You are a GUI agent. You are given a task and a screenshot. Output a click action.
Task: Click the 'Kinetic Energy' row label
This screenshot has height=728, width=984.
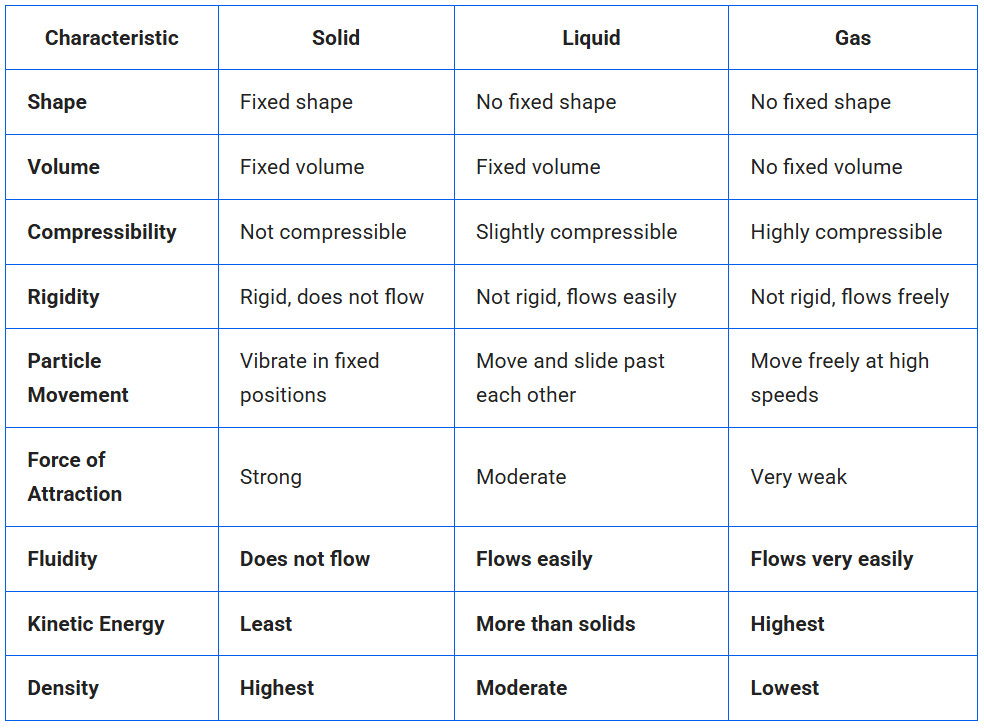point(96,624)
